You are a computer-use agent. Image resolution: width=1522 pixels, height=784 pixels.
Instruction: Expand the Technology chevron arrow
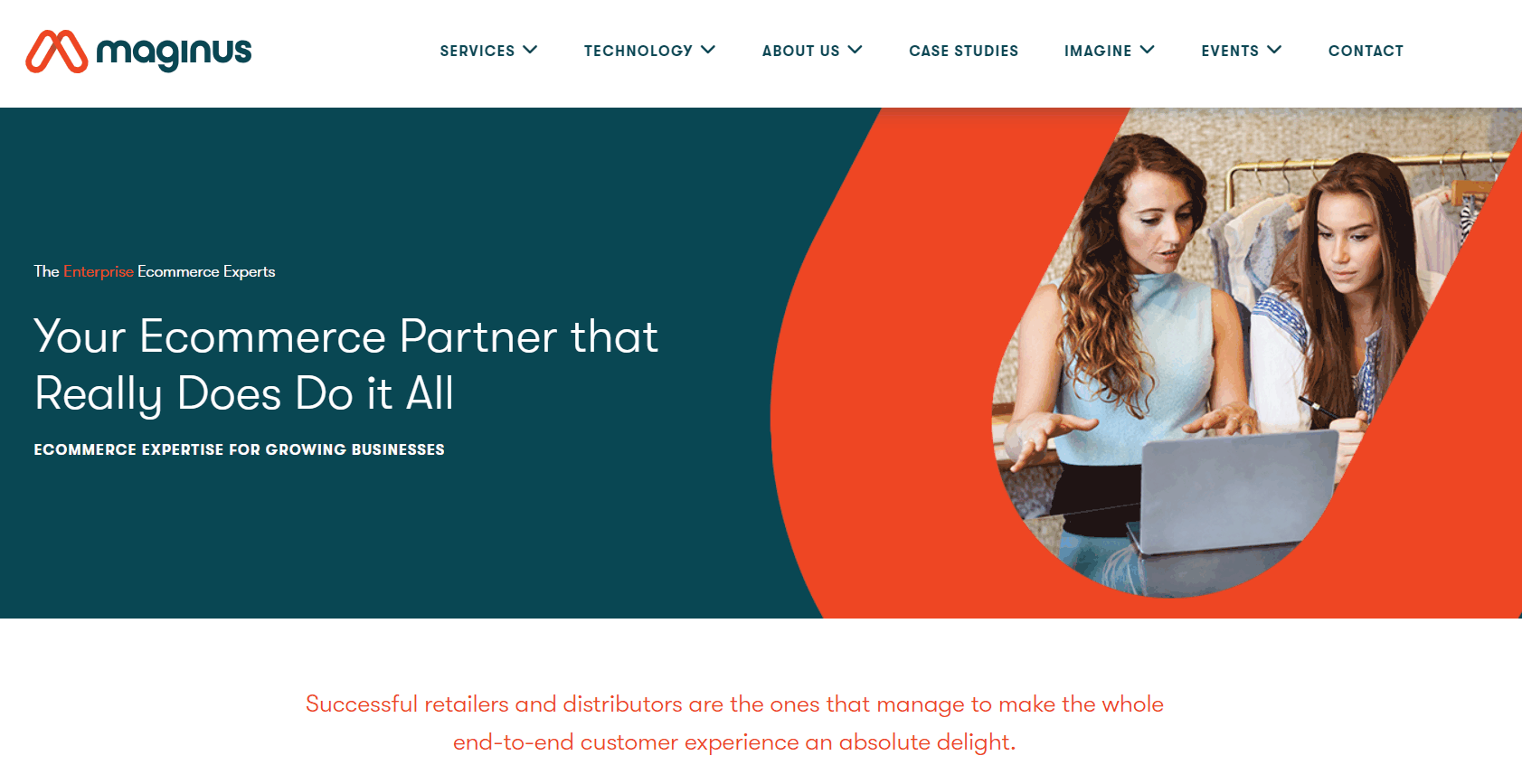(x=708, y=50)
